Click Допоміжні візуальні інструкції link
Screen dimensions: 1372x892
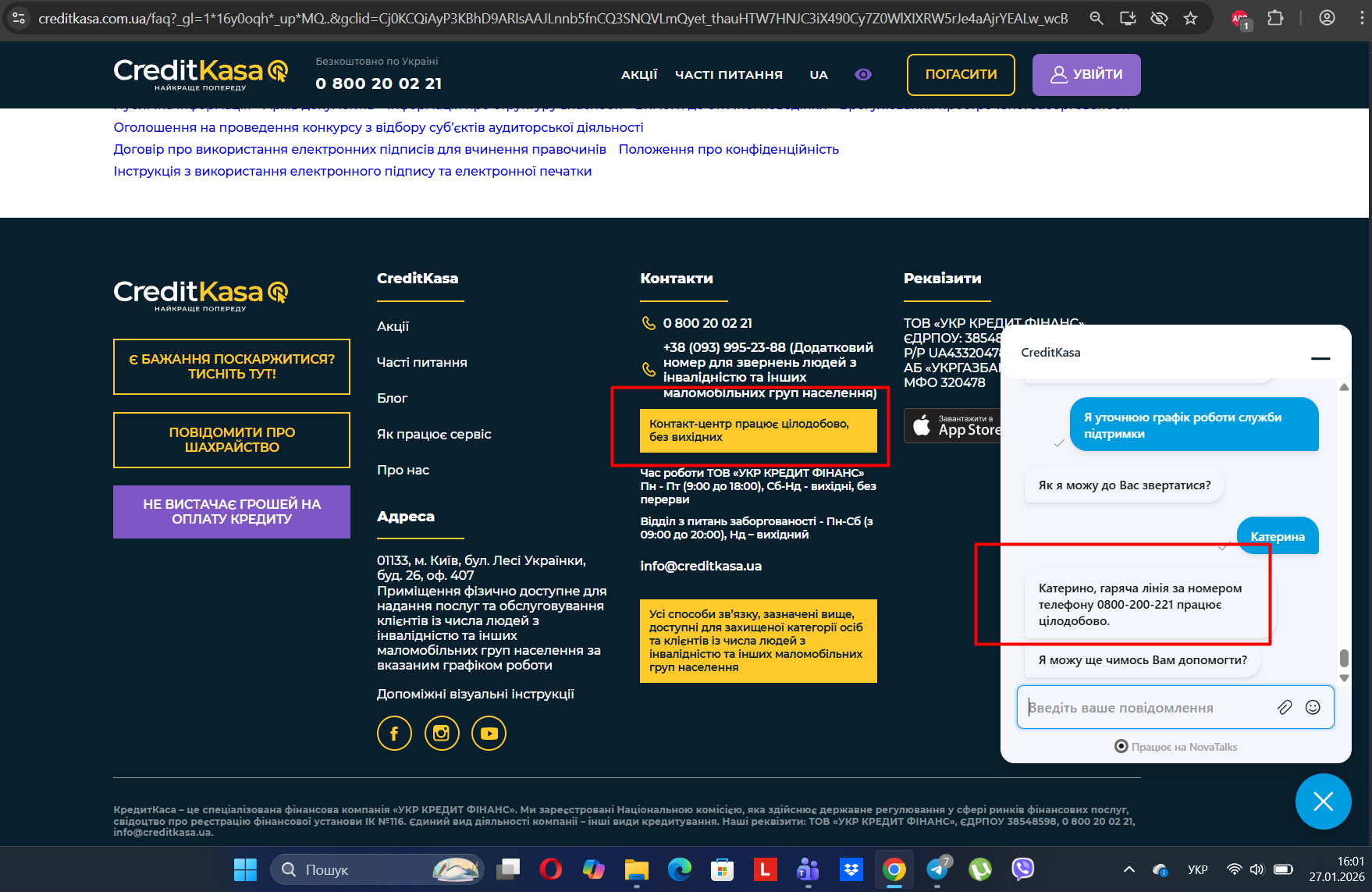pos(475,694)
